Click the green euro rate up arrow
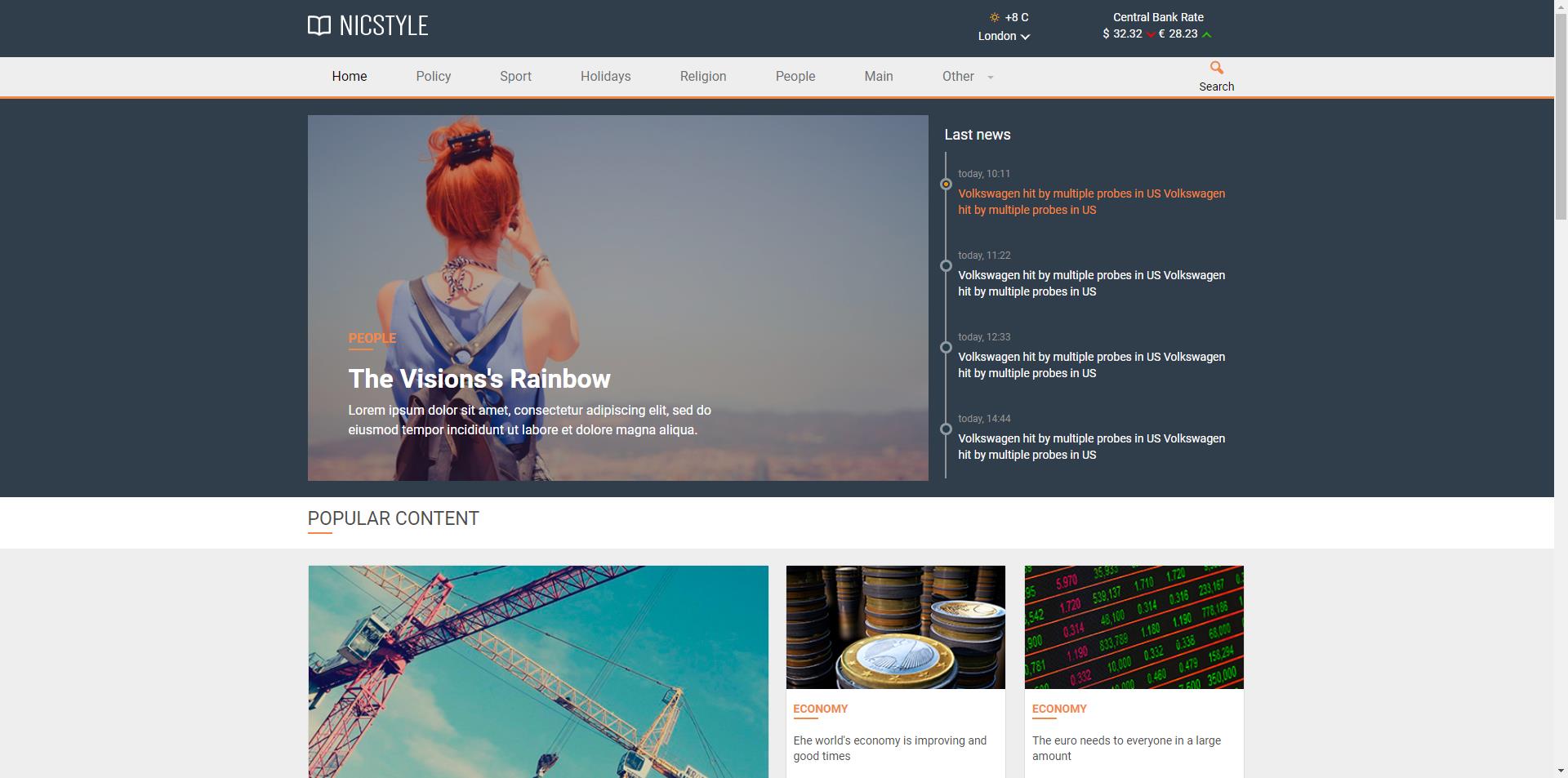The height and width of the screenshot is (778, 1568). tap(1206, 34)
